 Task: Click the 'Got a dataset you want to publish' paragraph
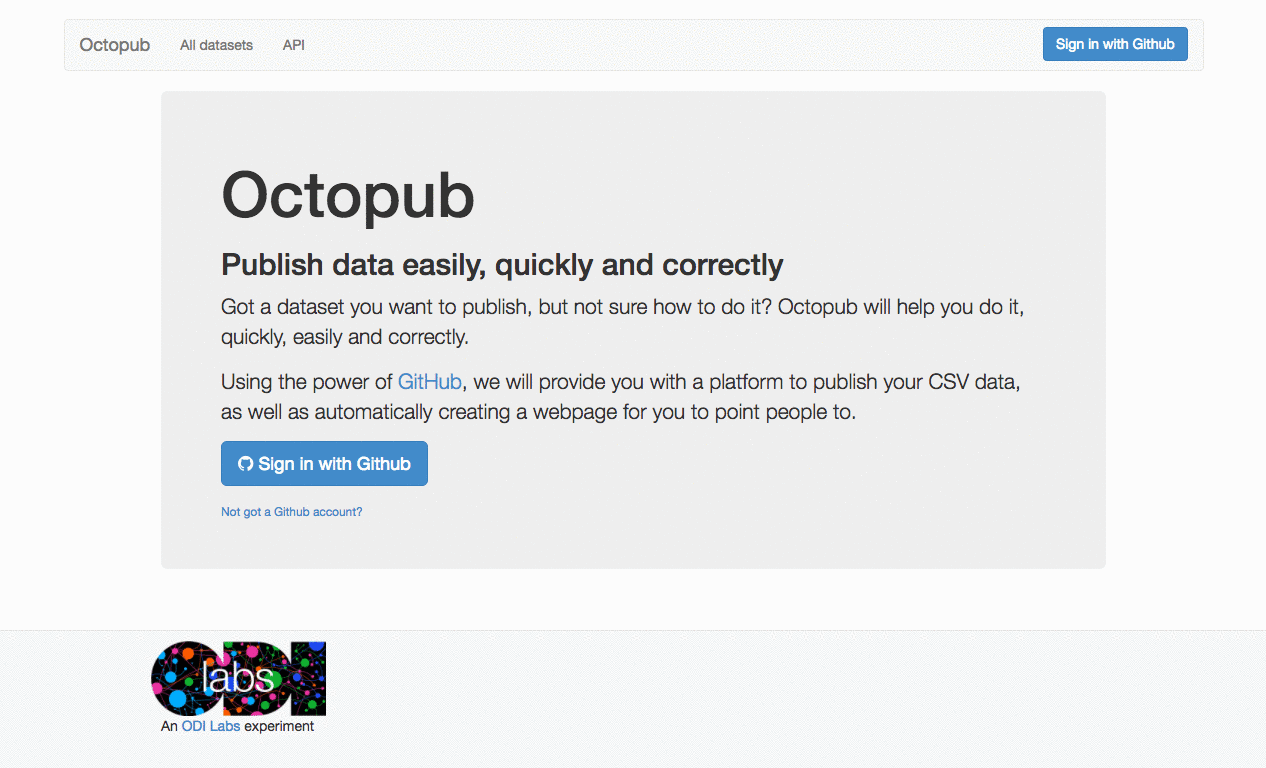click(622, 322)
